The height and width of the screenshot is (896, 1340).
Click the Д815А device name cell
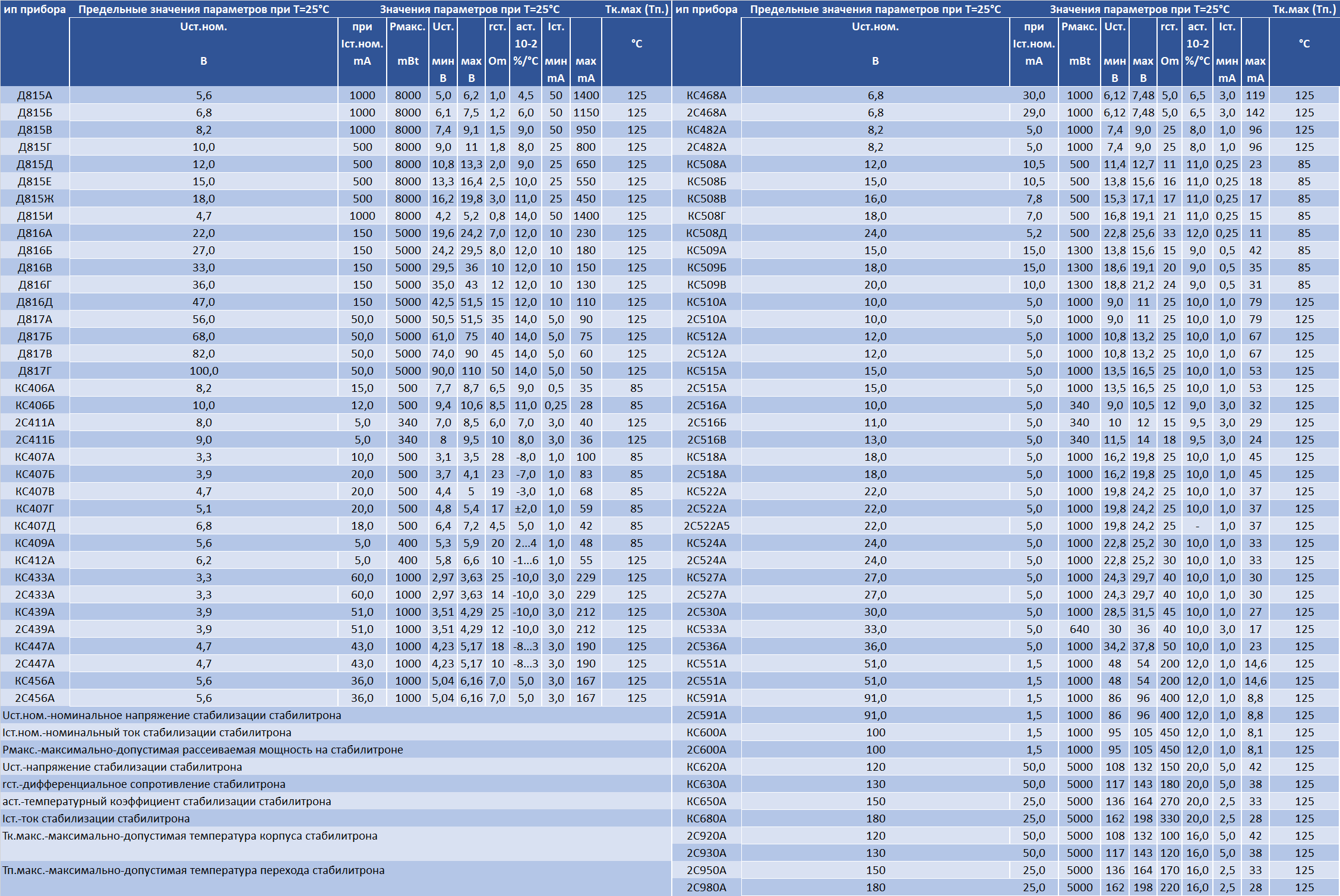tap(34, 95)
